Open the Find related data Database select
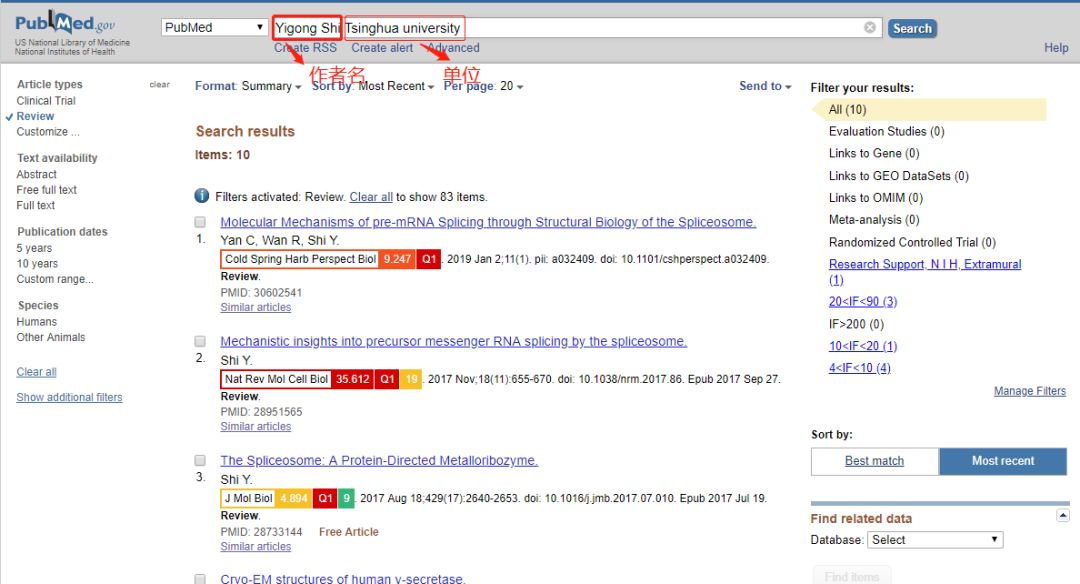 pyautogui.click(x=935, y=540)
